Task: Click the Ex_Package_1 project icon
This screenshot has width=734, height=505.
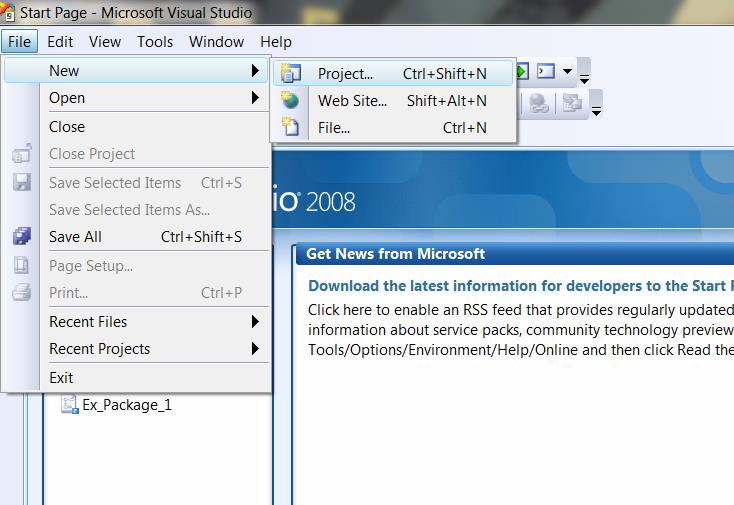Action: (x=69, y=405)
